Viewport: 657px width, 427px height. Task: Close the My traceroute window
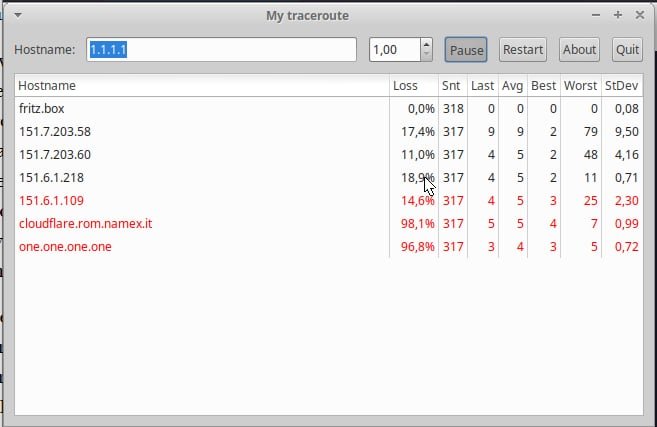click(639, 15)
